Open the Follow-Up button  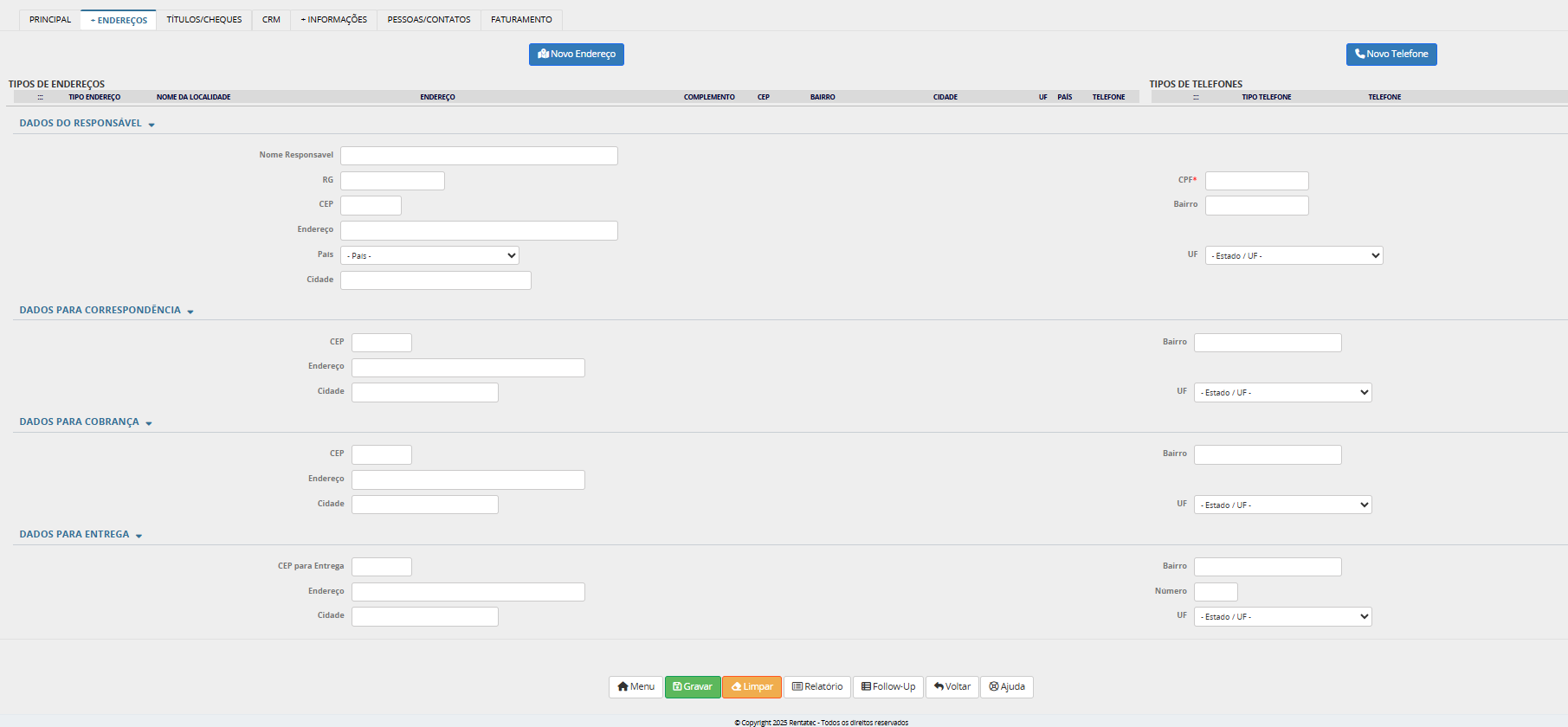point(887,687)
